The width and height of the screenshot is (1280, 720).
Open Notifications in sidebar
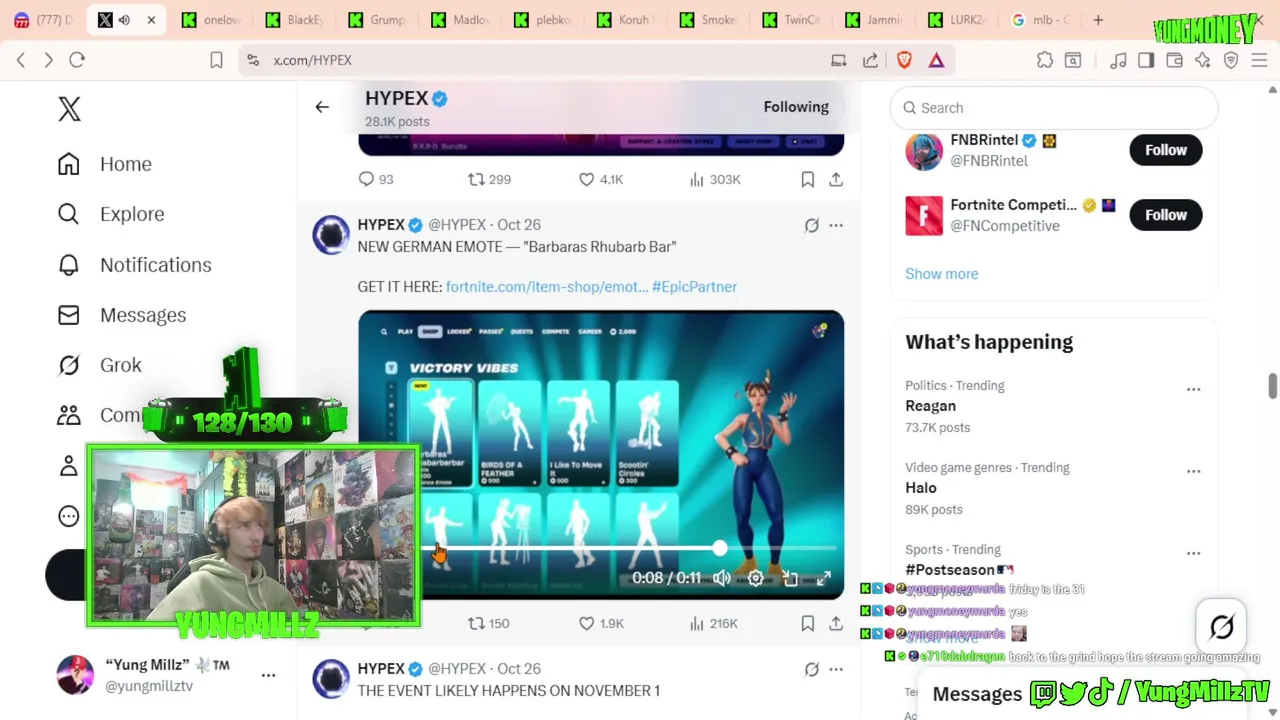134,265
